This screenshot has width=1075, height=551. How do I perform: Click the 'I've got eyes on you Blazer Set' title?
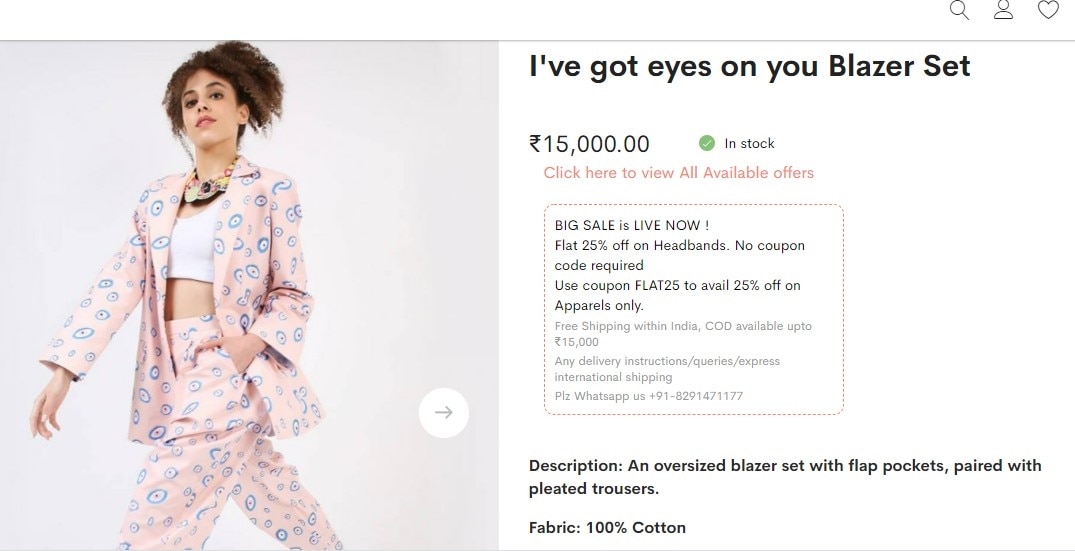coord(749,67)
